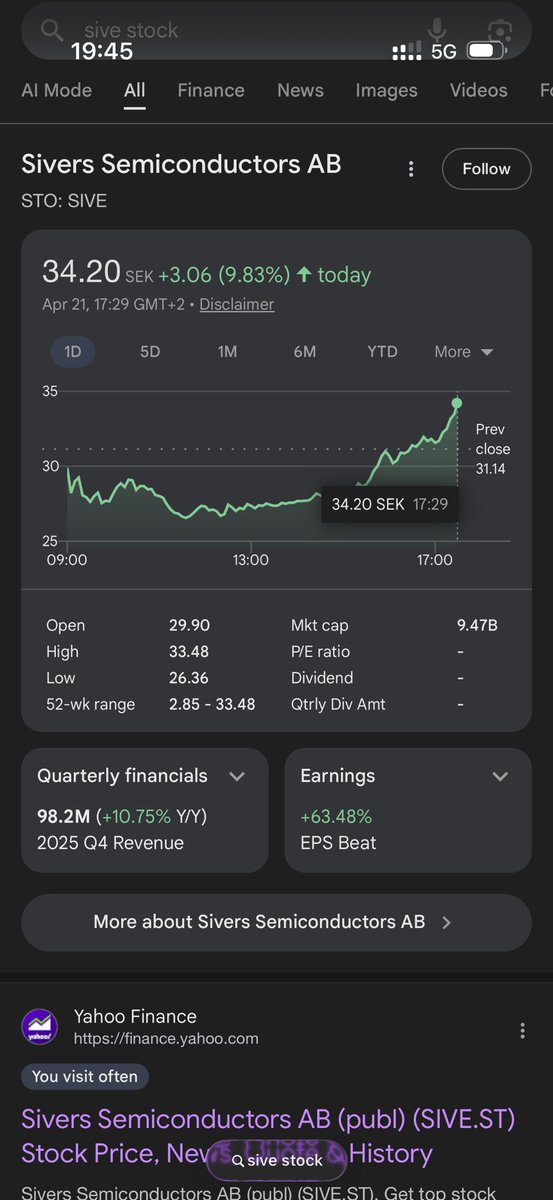Tap the 52-wk range value 2.85 - 33.48
553x1200 pixels.
coord(212,704)
